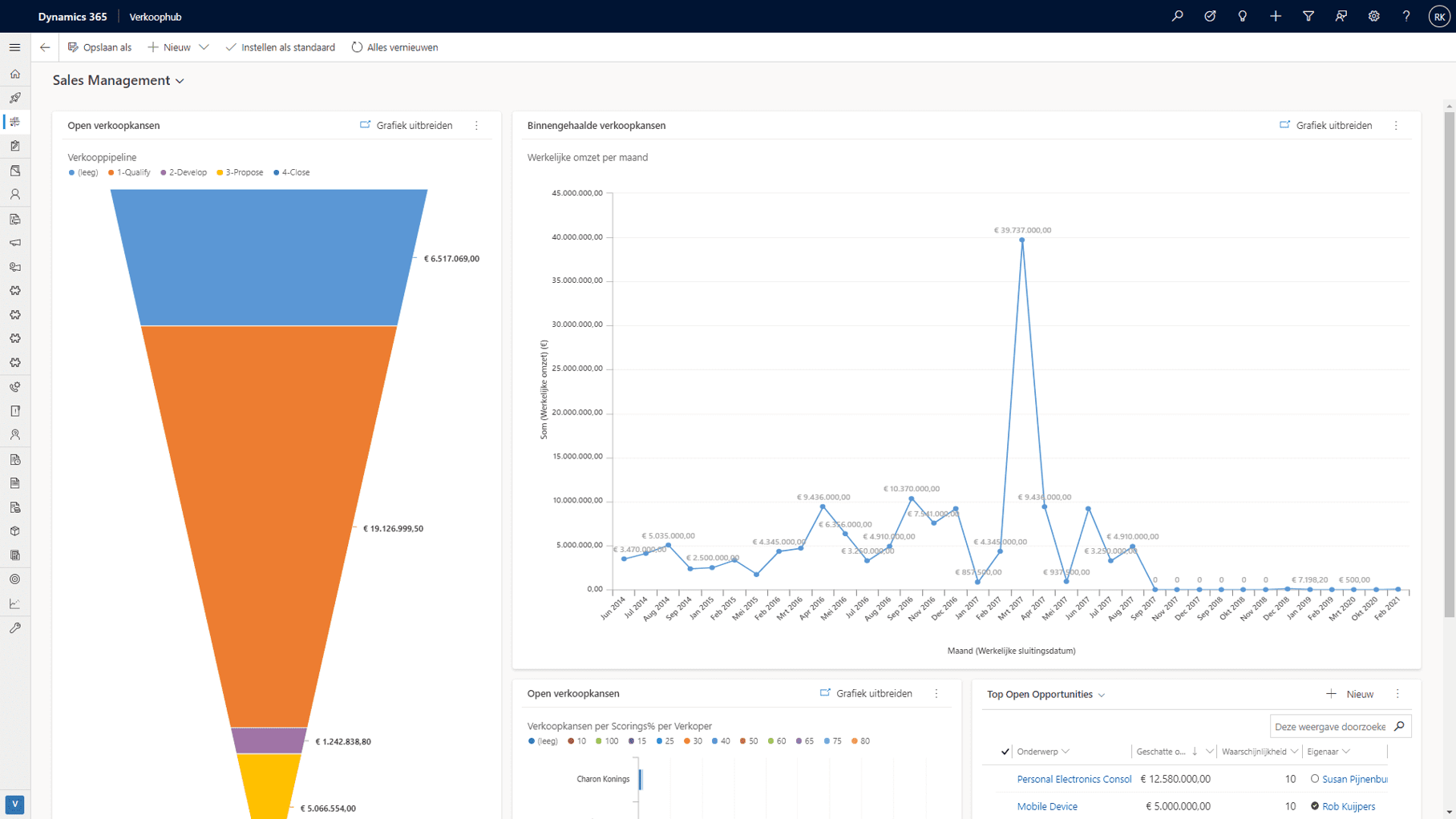Open the Personal Electronics Consol opportunity link
1456x819 pixels.
(1074, 779)
